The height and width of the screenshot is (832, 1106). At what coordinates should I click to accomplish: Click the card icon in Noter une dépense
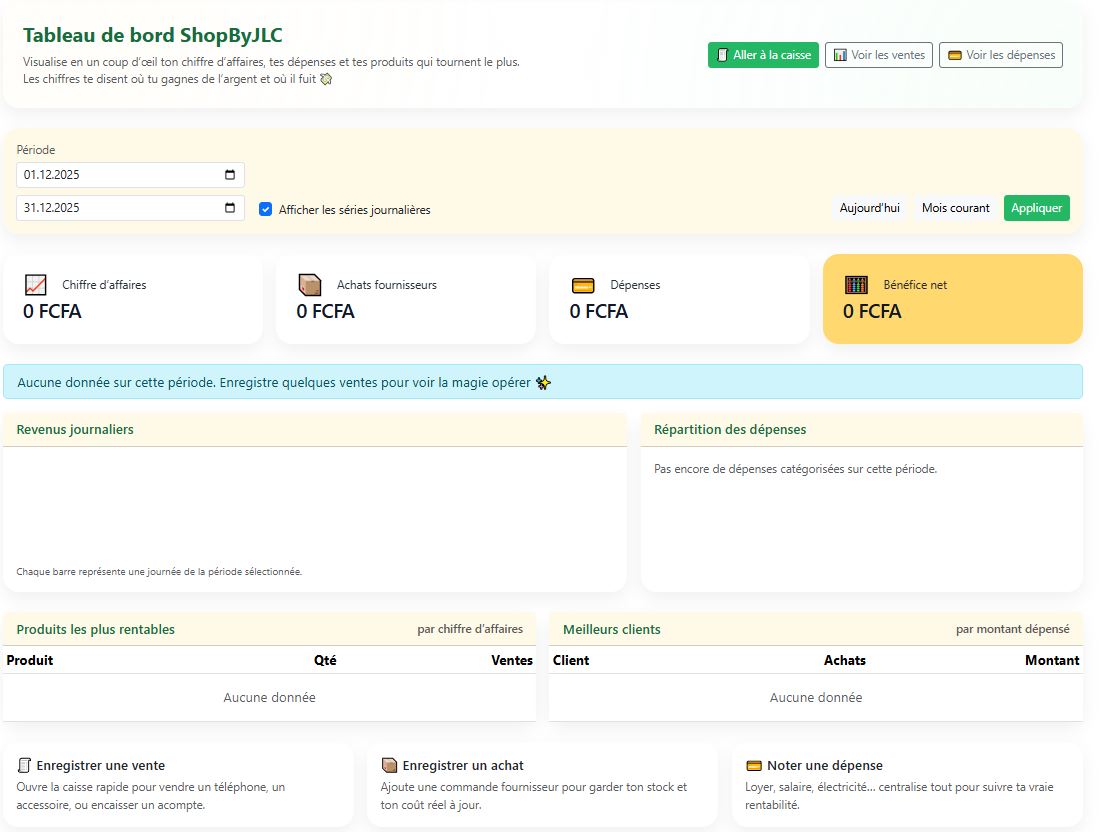click(x=755, y=766)
